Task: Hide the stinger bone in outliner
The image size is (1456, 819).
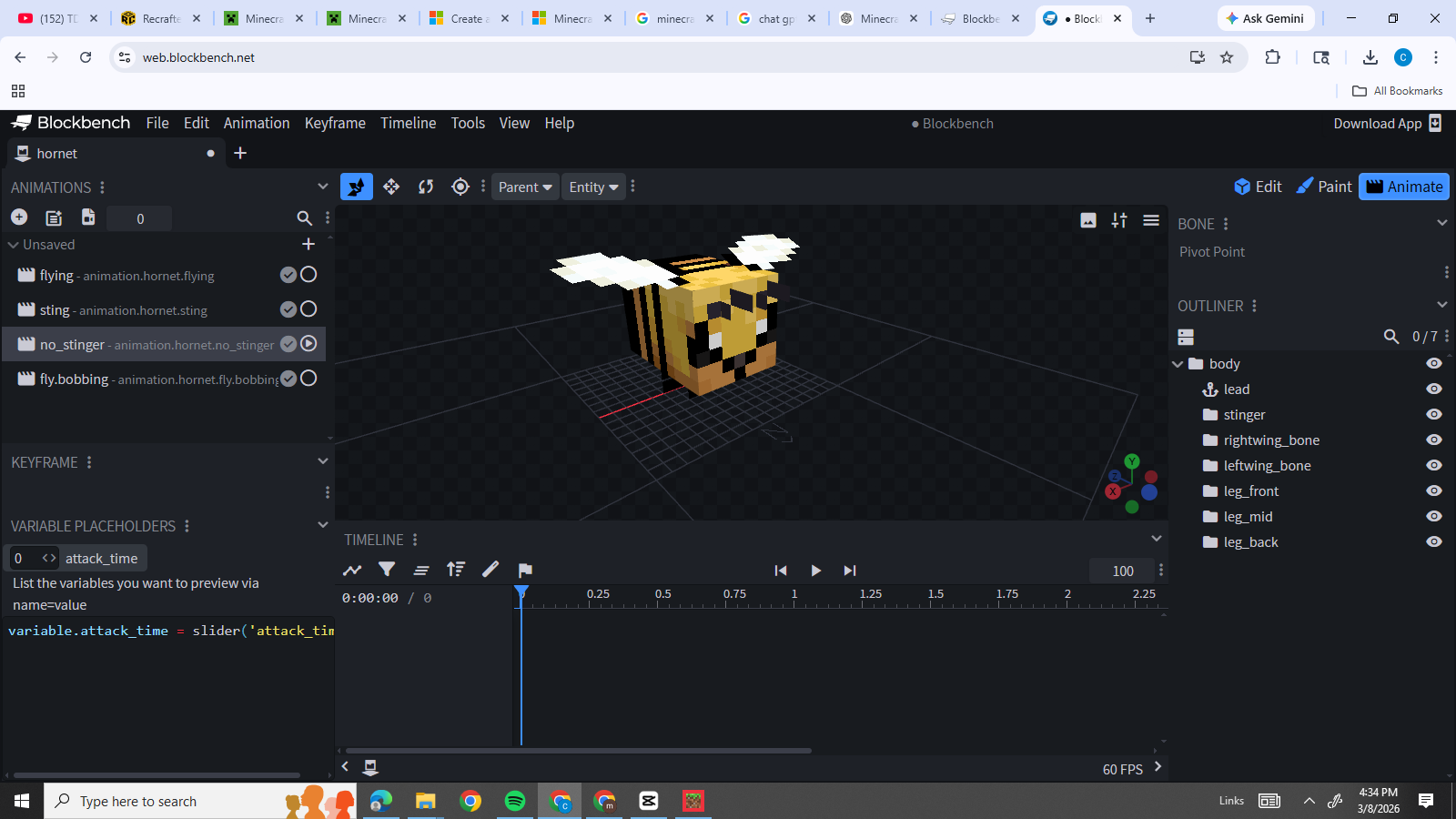Action: tap(1434, 415)
